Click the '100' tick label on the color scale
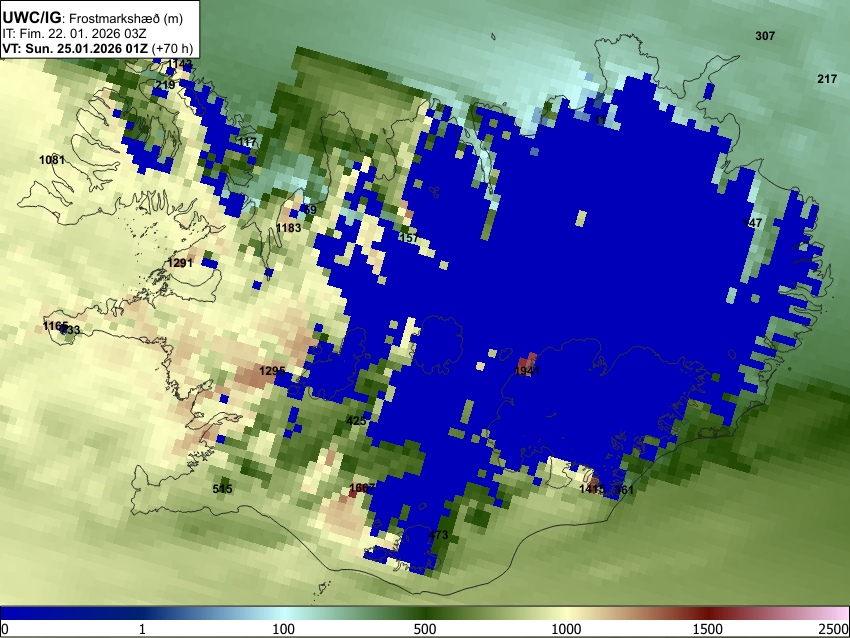Screen dimensions: 850x638 pyautogui.click(x=284, y=629)
